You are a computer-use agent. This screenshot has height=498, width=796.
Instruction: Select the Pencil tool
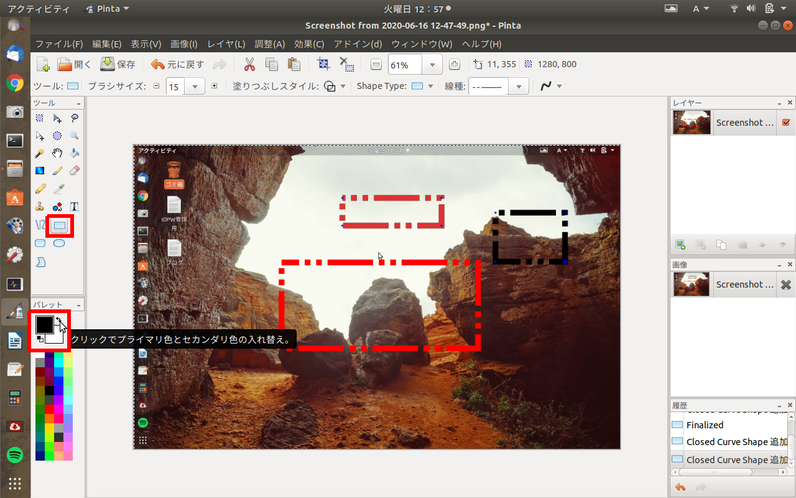pos(40,189)
